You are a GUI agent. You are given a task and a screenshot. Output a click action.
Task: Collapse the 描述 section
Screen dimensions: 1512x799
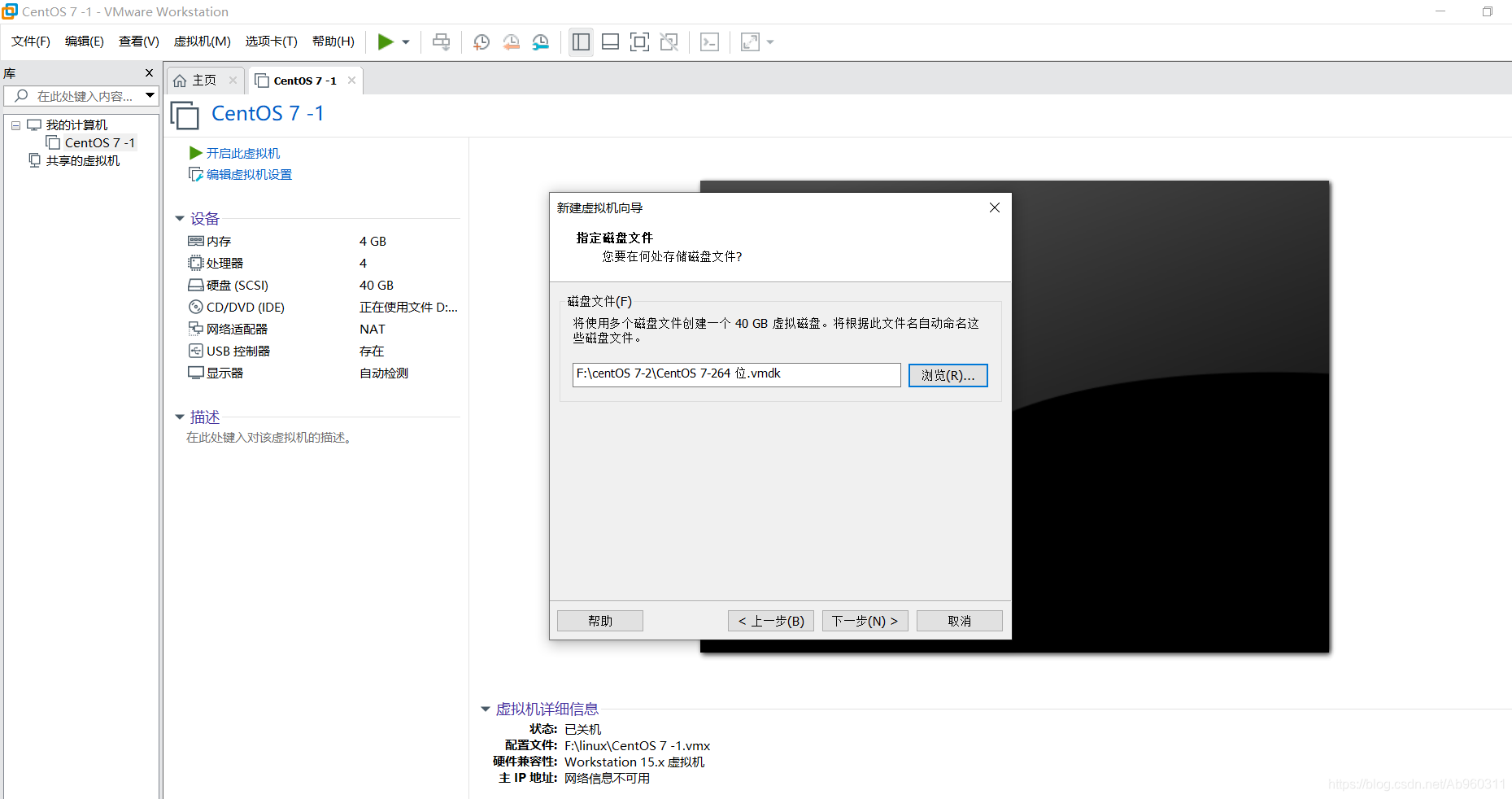180,417
